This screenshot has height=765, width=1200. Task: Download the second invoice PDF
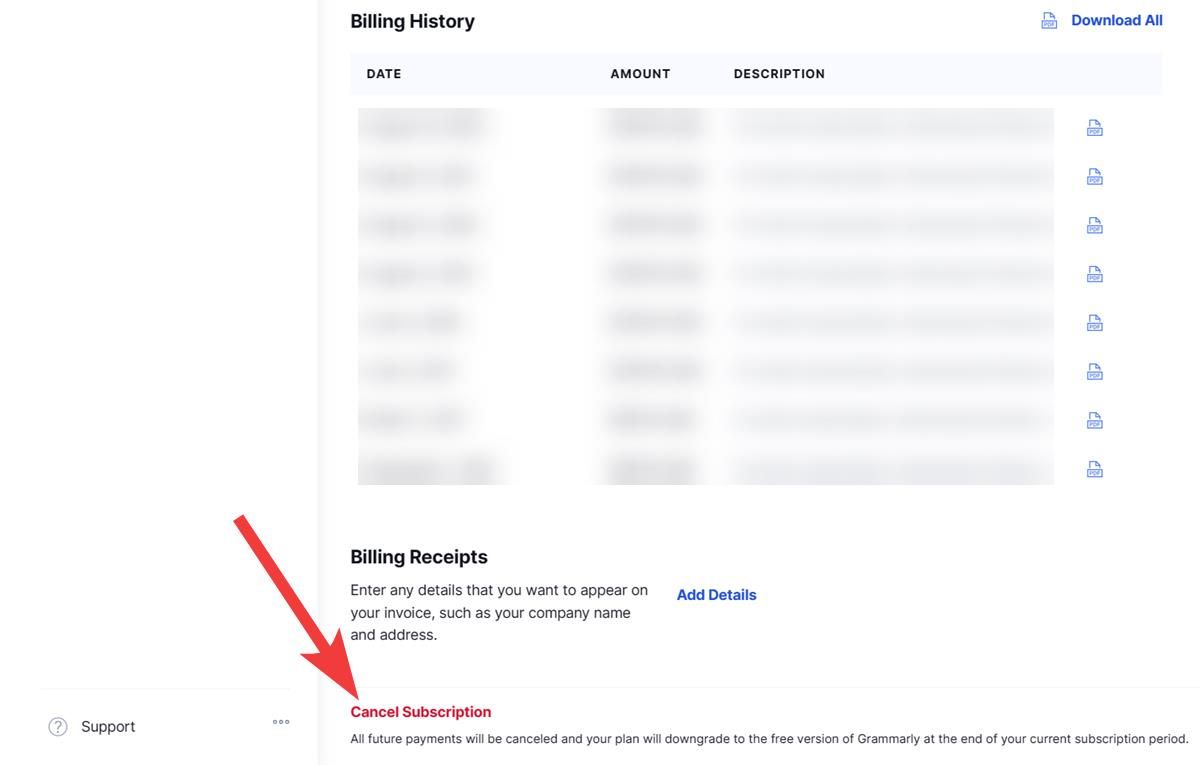pyautogui.click(x=1094, y=176)
